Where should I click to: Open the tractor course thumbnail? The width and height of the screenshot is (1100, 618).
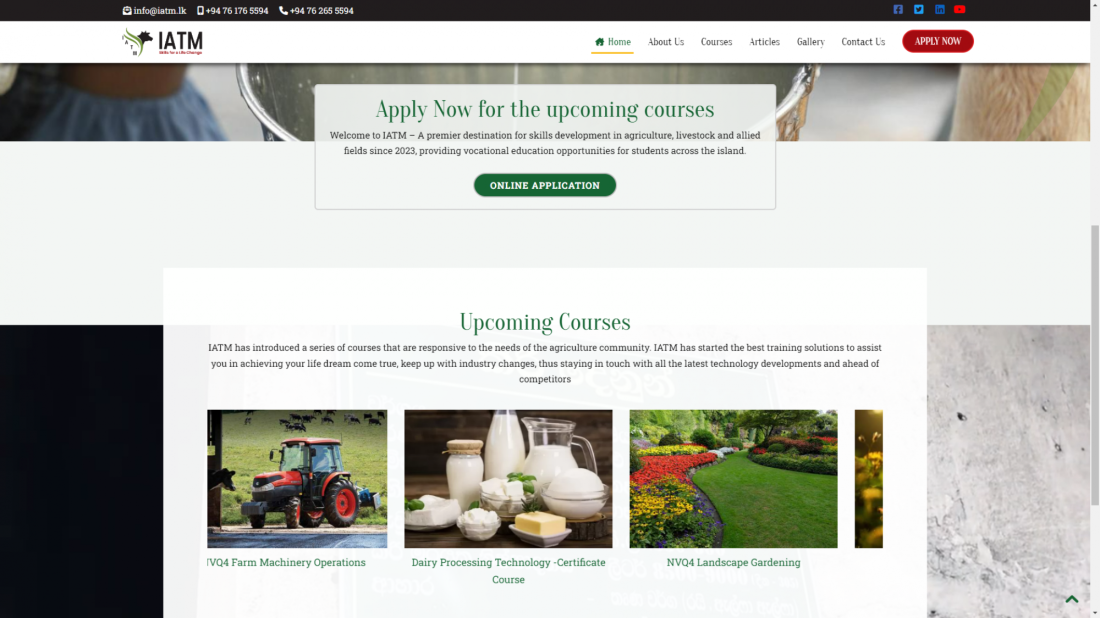point(297,479)
